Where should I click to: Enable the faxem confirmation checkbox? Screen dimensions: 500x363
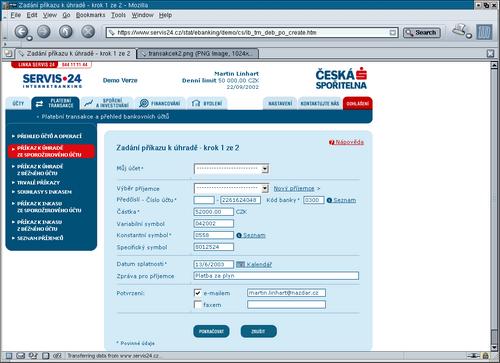click(198, 304)
